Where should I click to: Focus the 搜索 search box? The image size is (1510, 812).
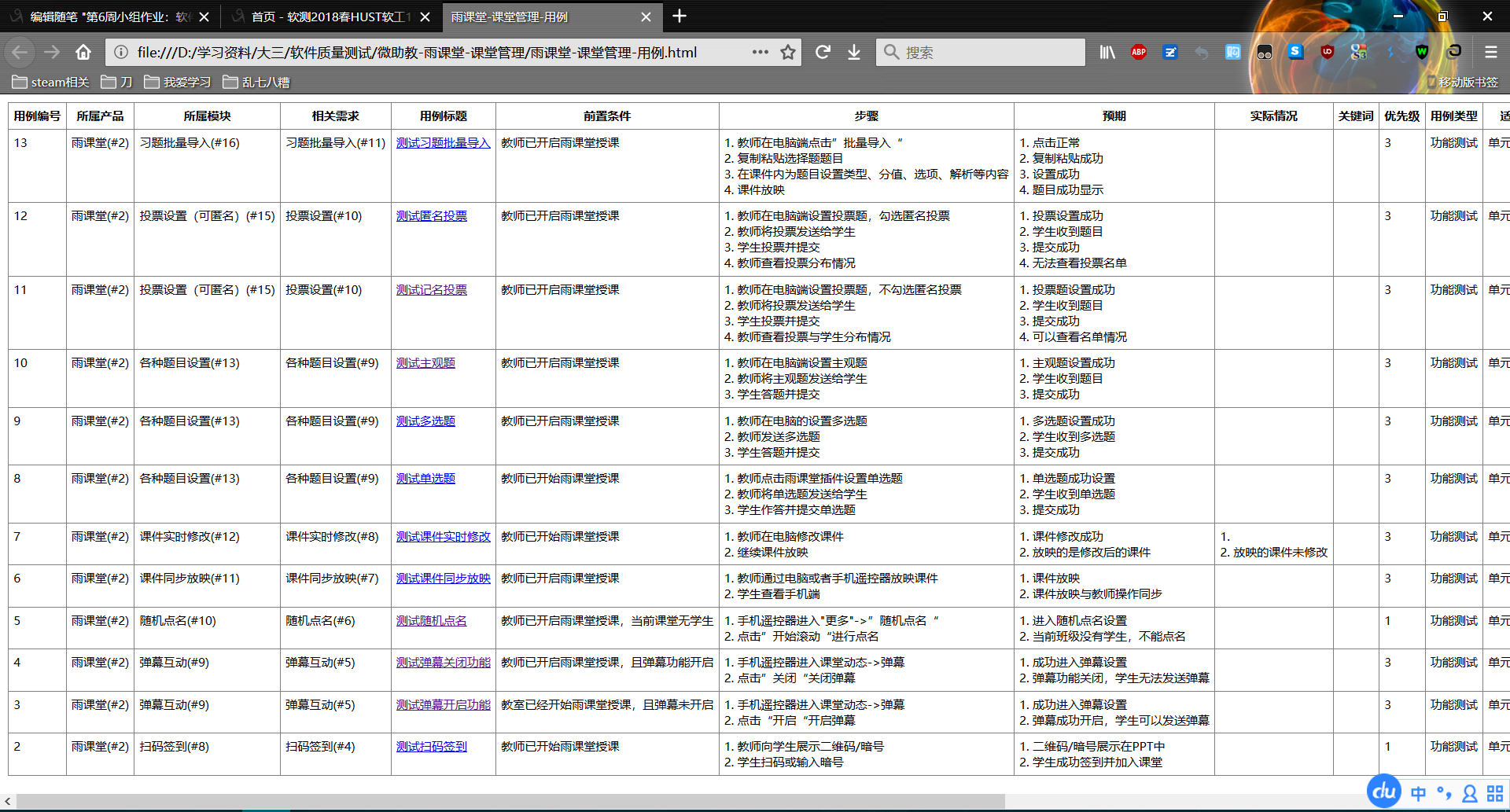point(981,52)
